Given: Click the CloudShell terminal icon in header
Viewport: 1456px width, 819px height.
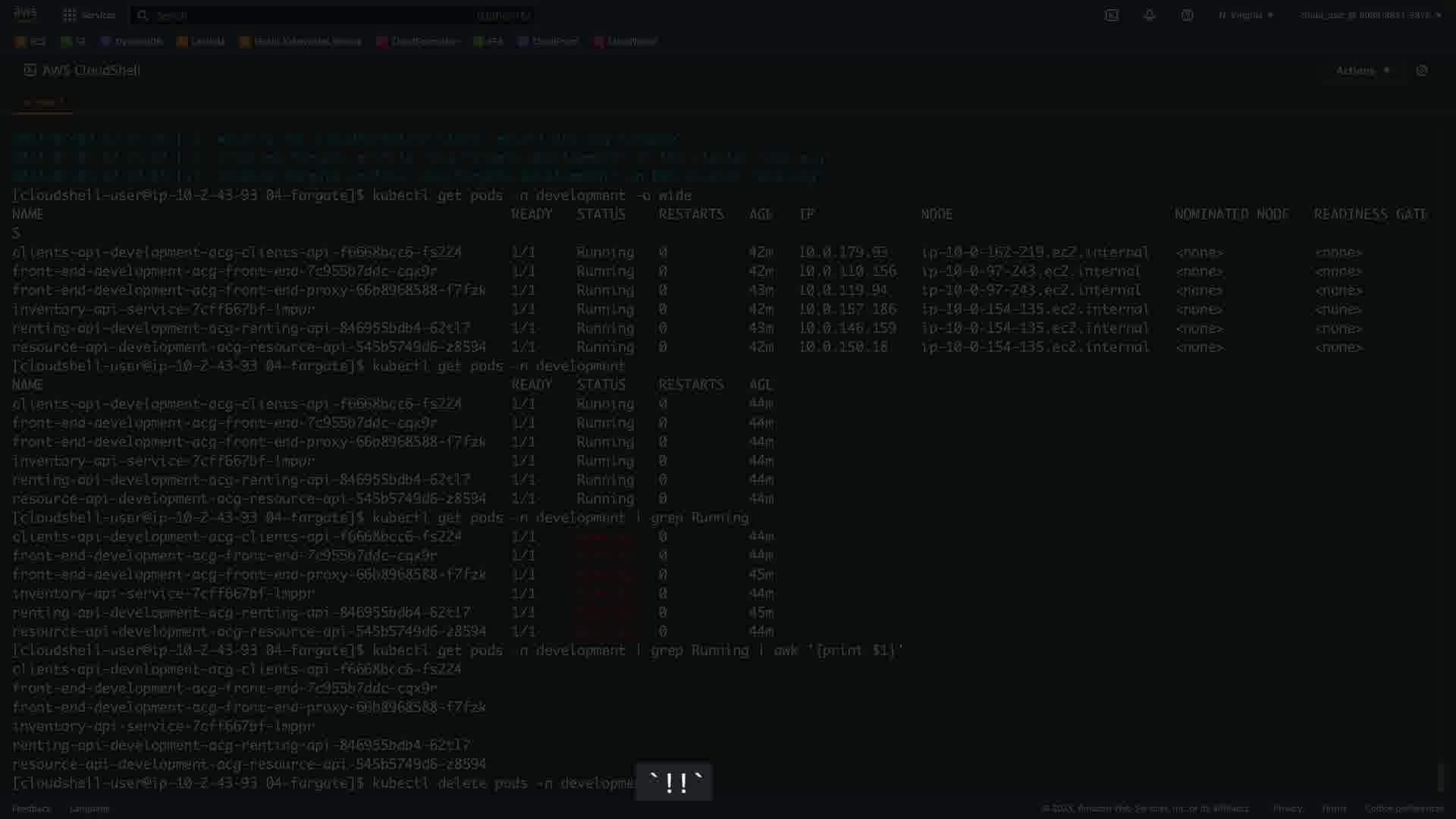Looking at the screenshot, I should [x=1111, y=15].
